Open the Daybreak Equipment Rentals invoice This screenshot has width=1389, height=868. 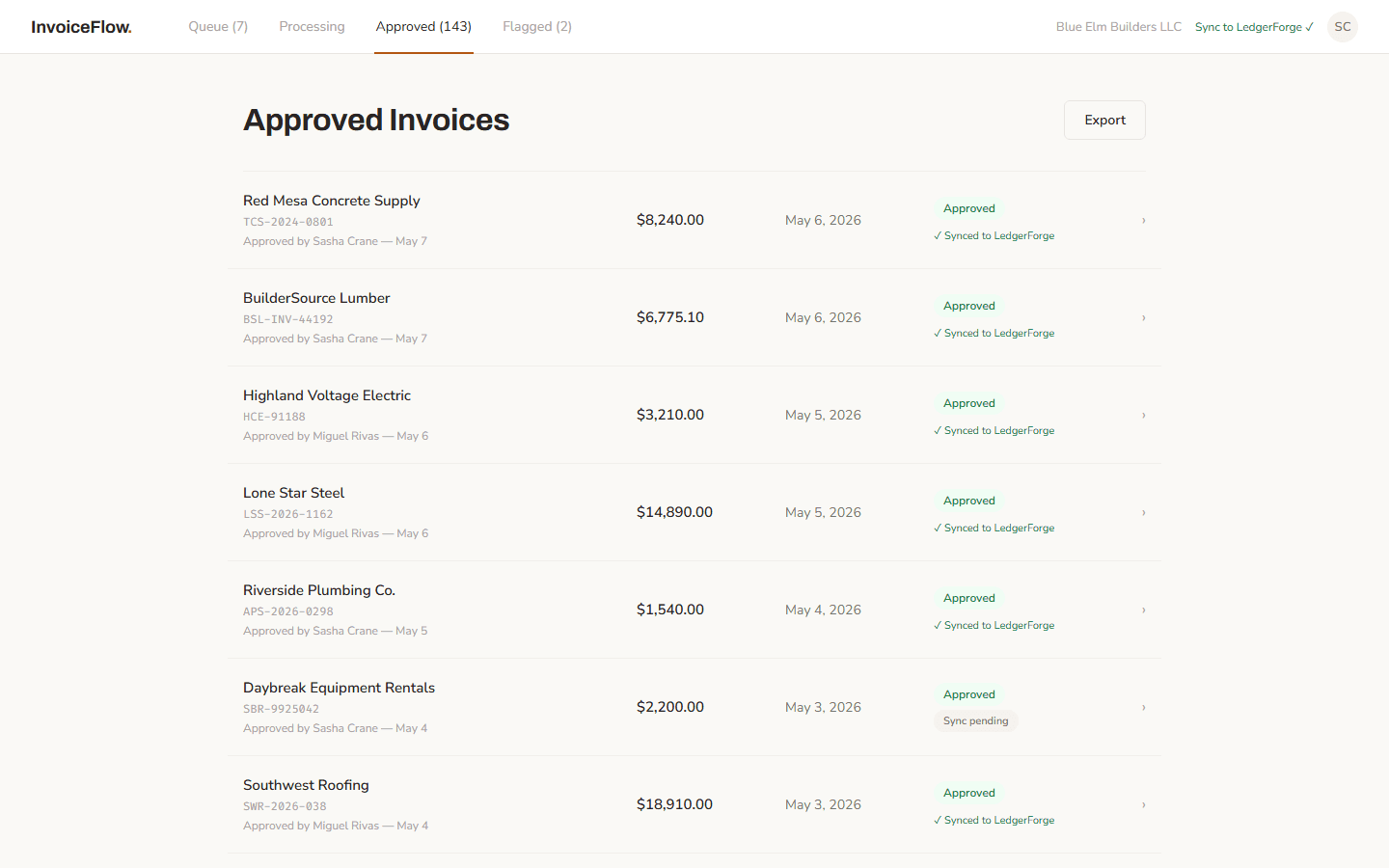[694, 708]
